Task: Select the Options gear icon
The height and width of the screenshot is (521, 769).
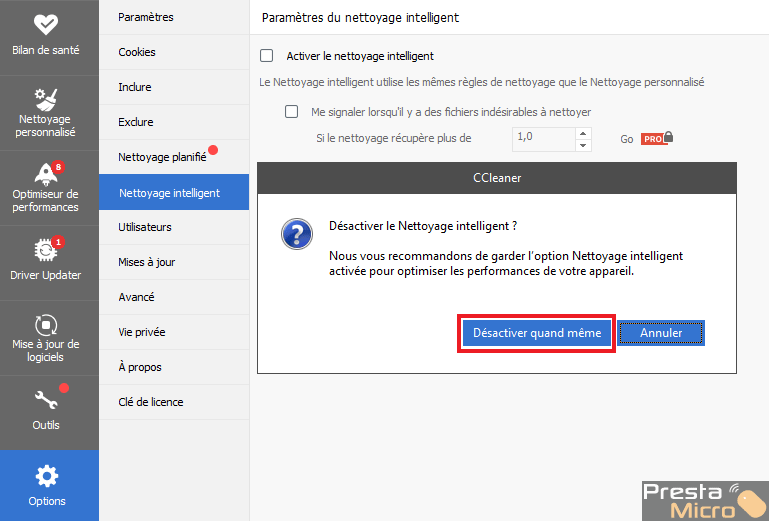Action: tap(47, 476)
